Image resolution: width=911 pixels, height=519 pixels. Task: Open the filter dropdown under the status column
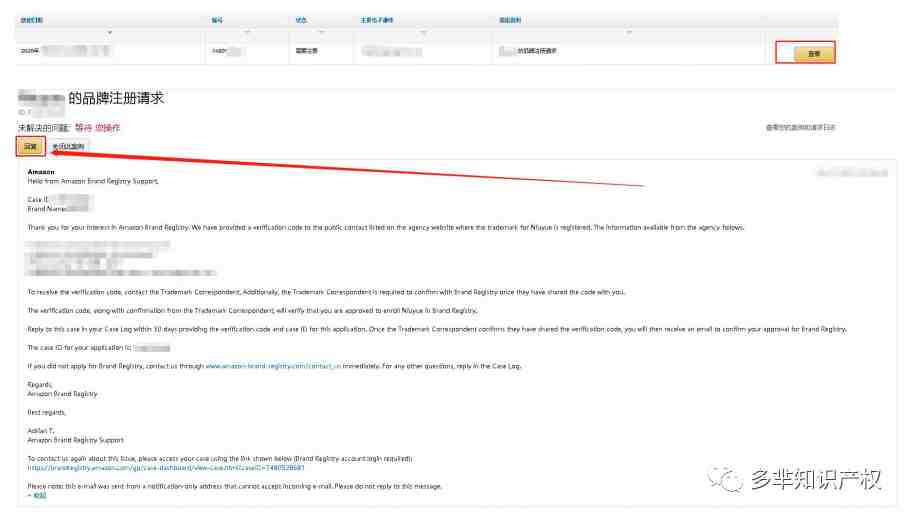(x=321, y=33)
